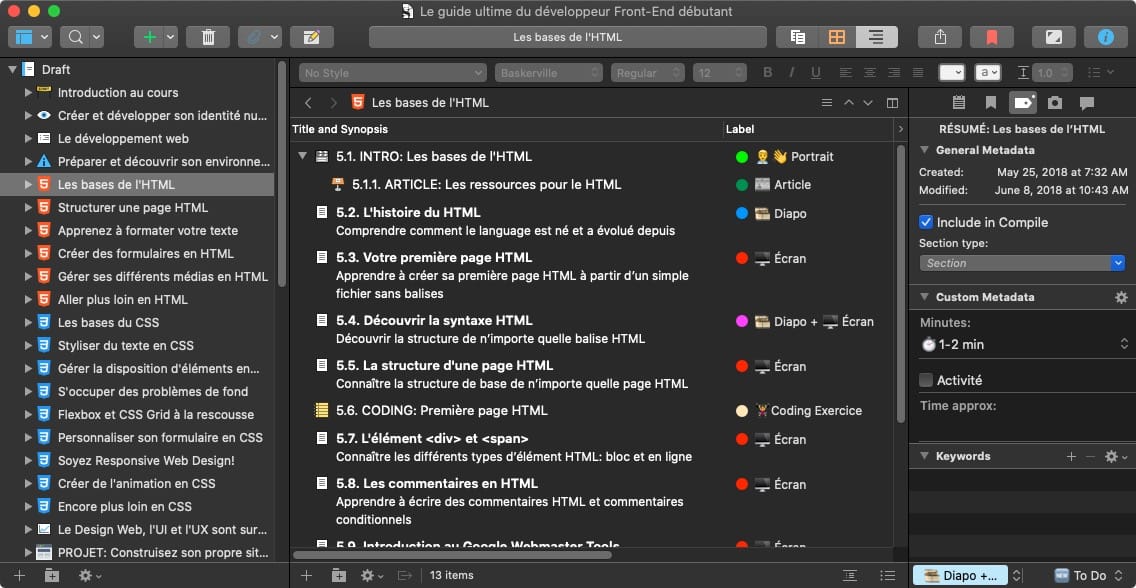Select the inspector Metadata tab icon
Viewport: 1136px width, 588px height.
point(1023,103)
